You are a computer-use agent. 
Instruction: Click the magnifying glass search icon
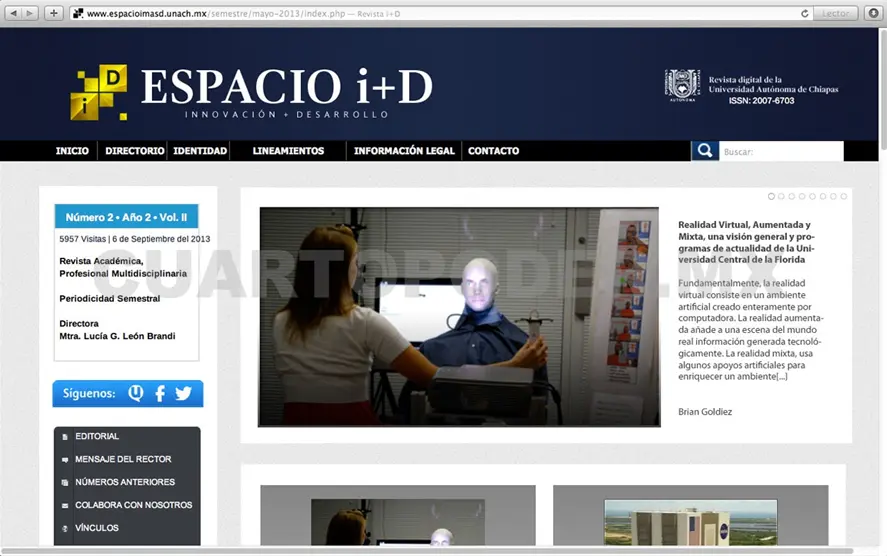(704, 151)
